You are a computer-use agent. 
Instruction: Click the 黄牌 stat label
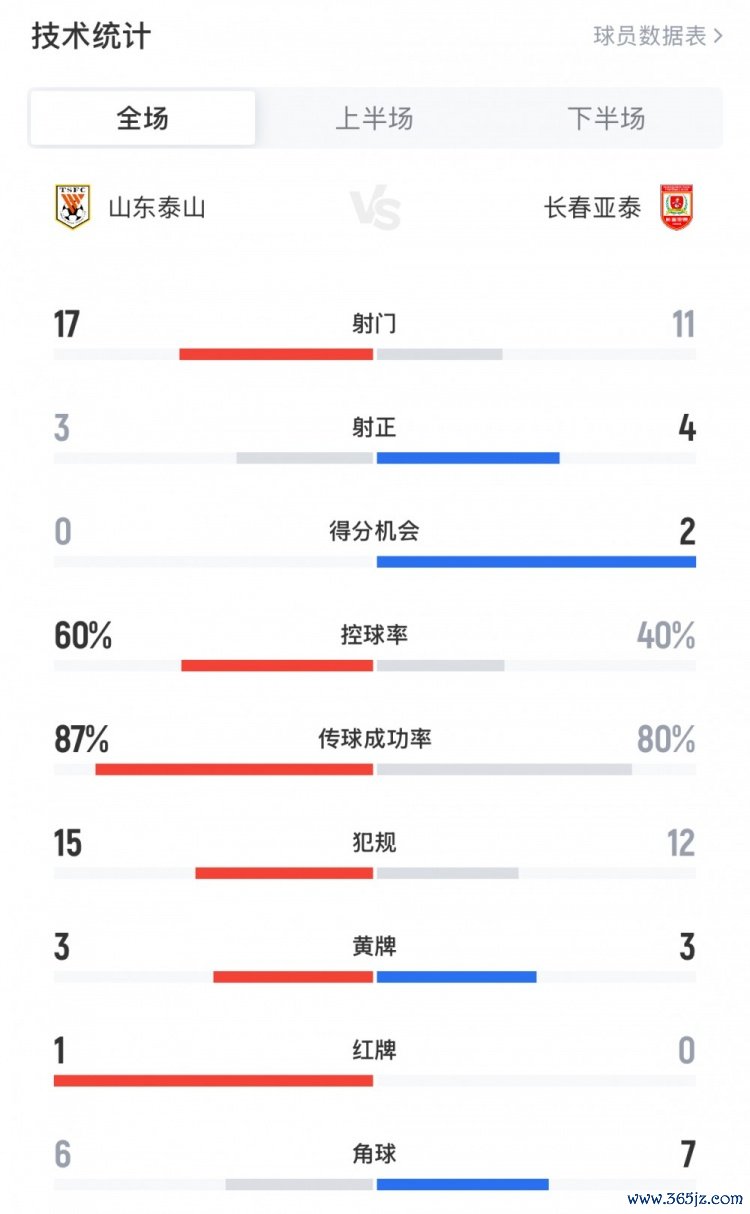tap(374, 947)
